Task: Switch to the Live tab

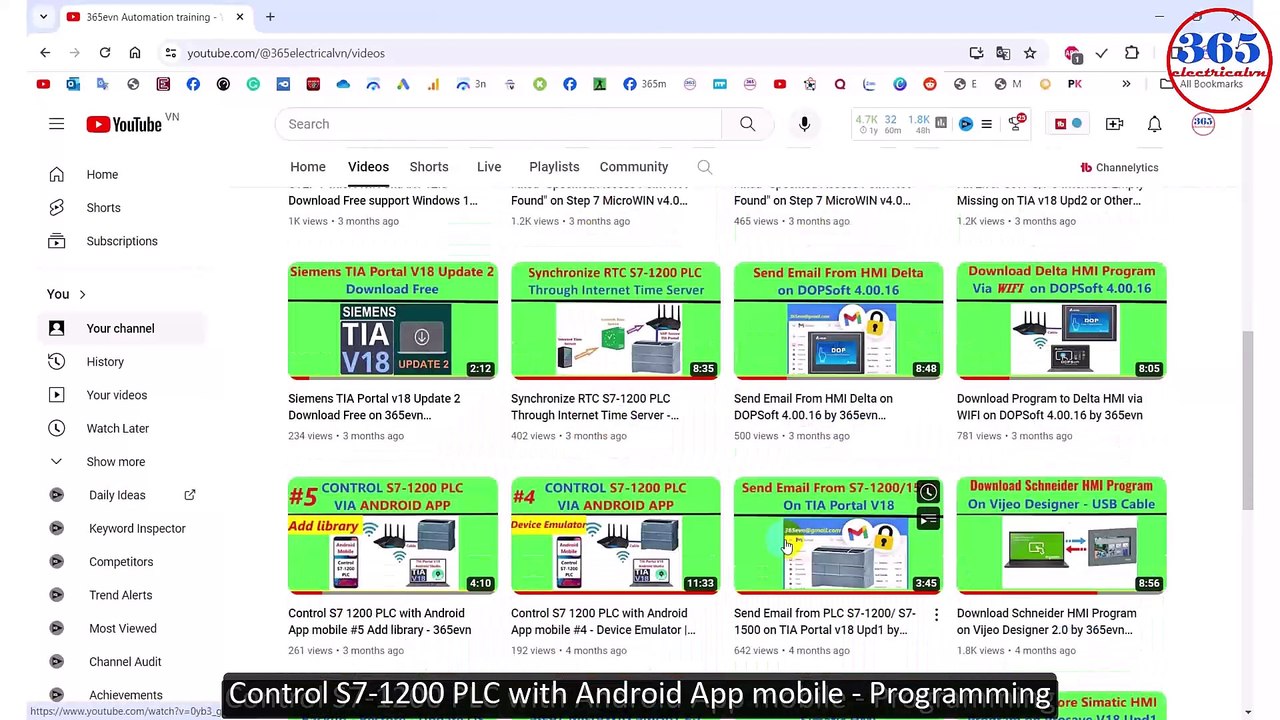Action: pyautogui.click(x=489, y=167)
